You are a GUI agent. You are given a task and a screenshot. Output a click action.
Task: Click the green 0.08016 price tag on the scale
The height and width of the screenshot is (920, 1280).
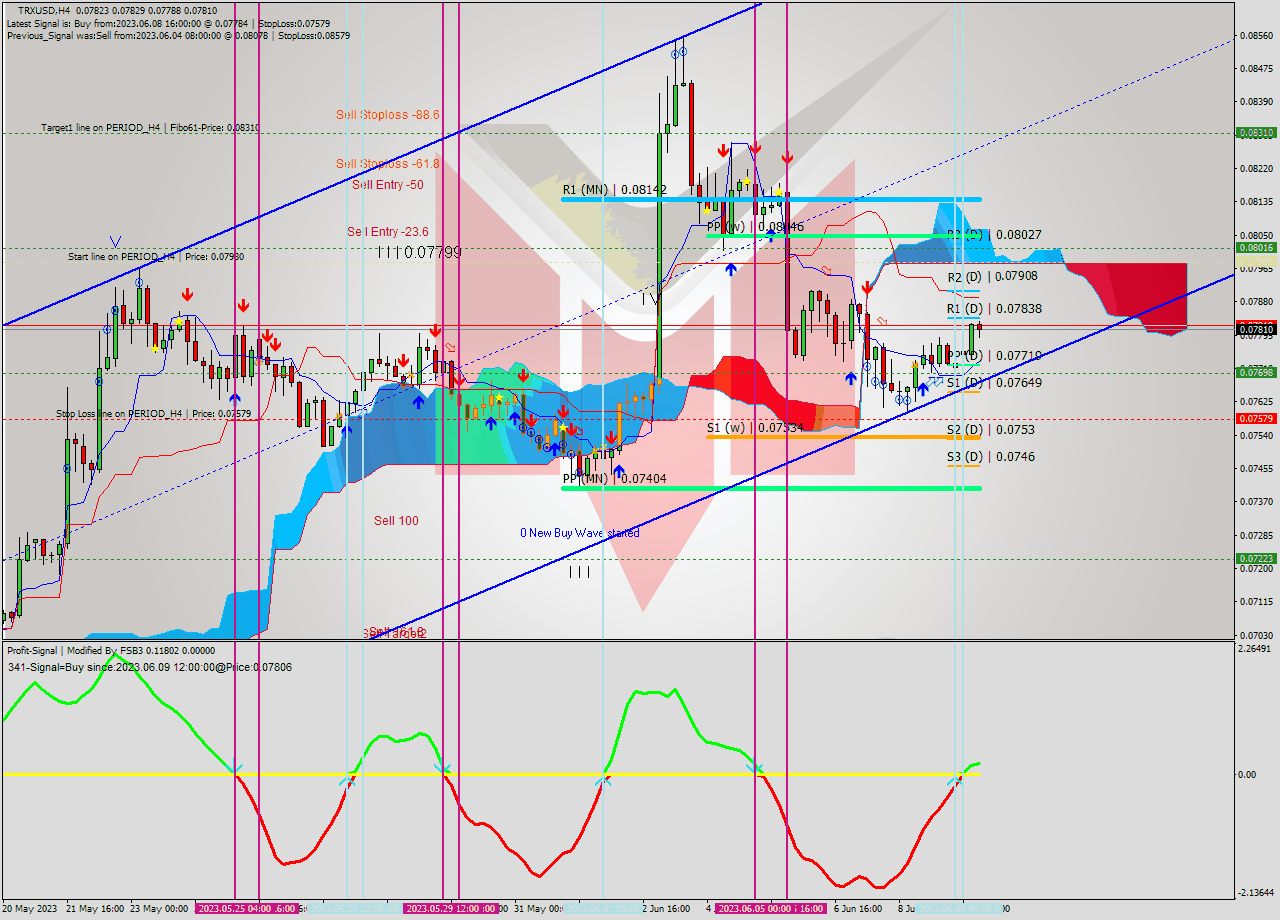1256,247
